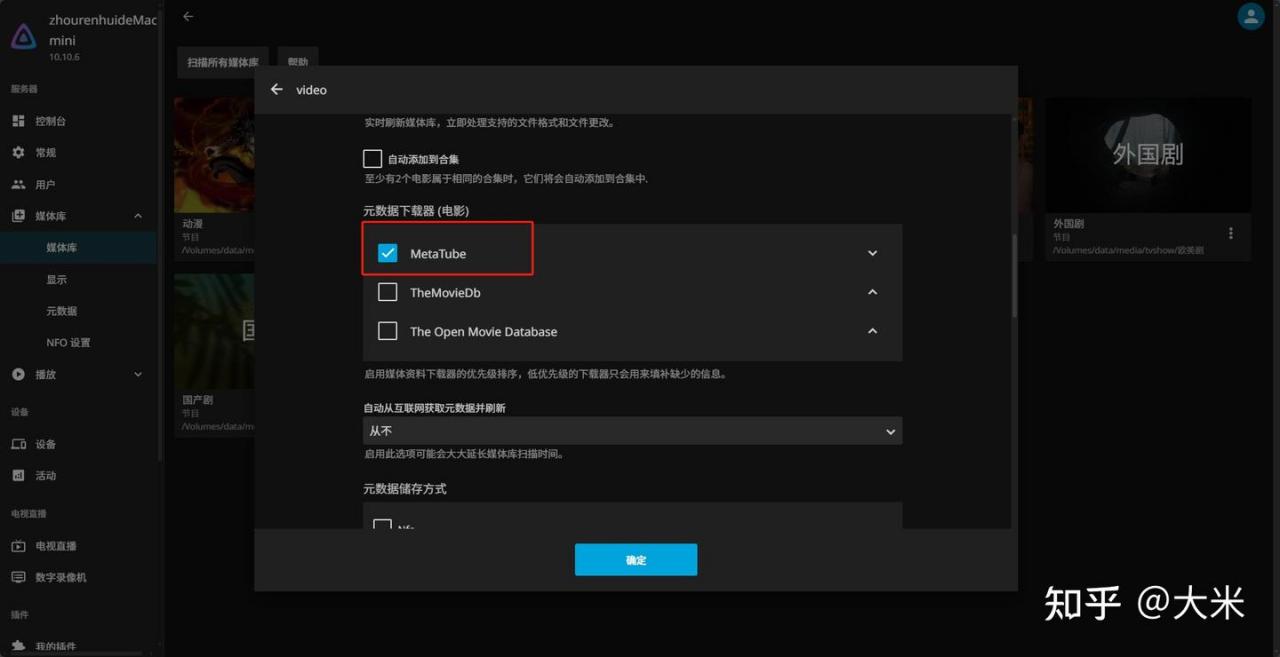Click the 扫描所有媒体库 scan button
This screenshot has width=1280, height=657.
click(223, 62)
